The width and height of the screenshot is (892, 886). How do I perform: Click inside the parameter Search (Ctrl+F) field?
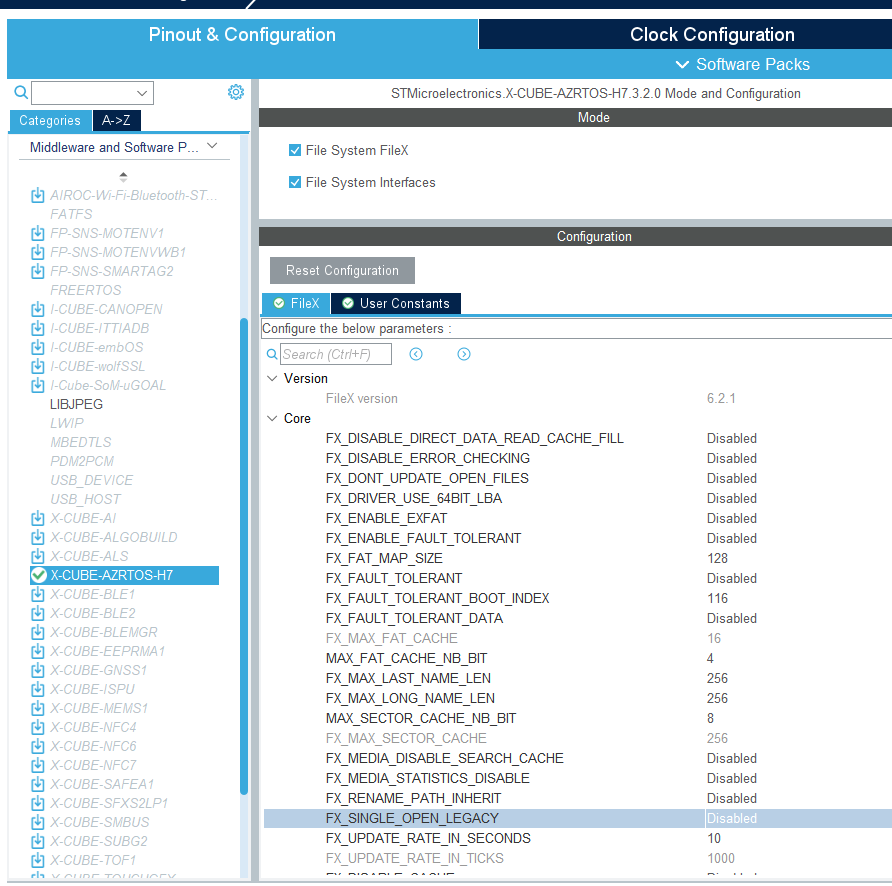pyautogui.click(x=336, y=354)
